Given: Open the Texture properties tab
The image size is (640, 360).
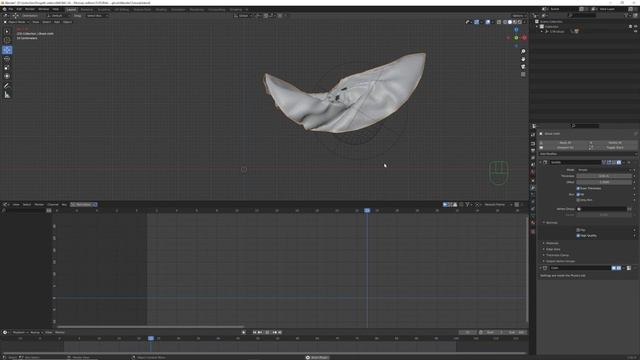Looking at the screenshot, I should (x=533, y=231).
